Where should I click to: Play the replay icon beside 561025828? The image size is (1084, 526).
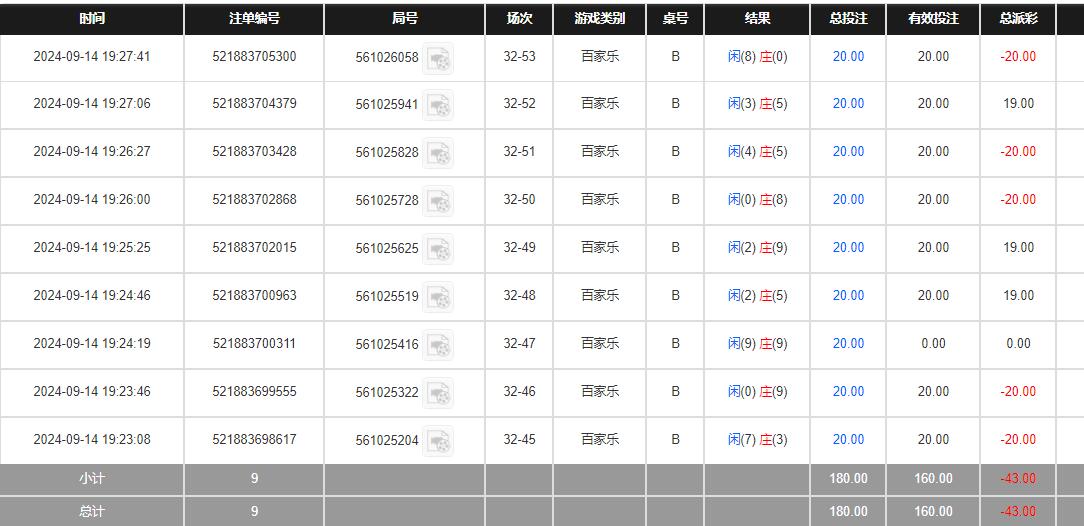[x=438, y=153]
